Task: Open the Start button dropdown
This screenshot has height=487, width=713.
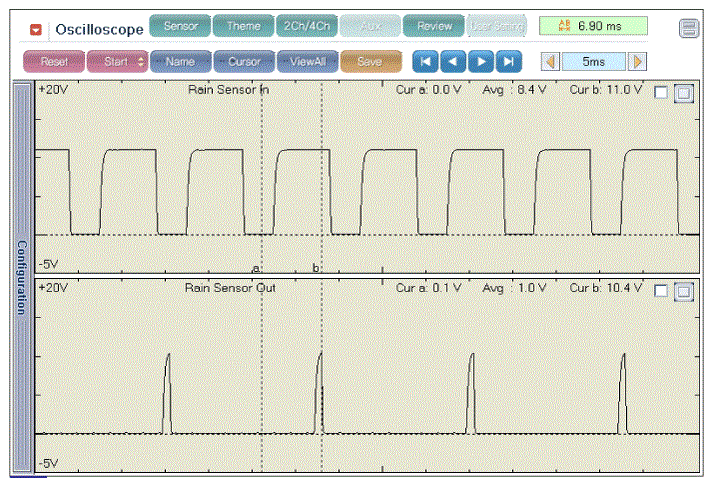Action: click(140, 62)
